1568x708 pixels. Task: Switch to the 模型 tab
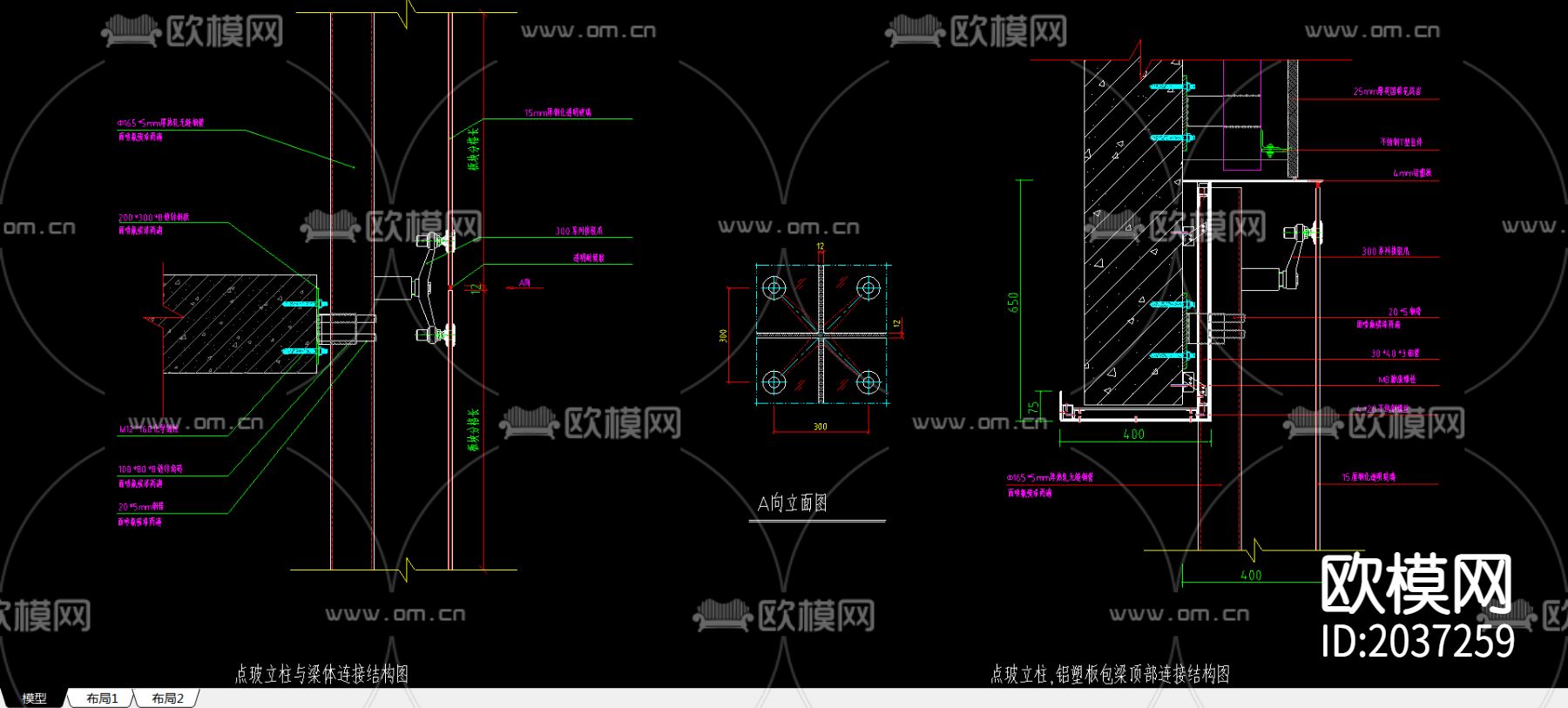click(34, 698)
